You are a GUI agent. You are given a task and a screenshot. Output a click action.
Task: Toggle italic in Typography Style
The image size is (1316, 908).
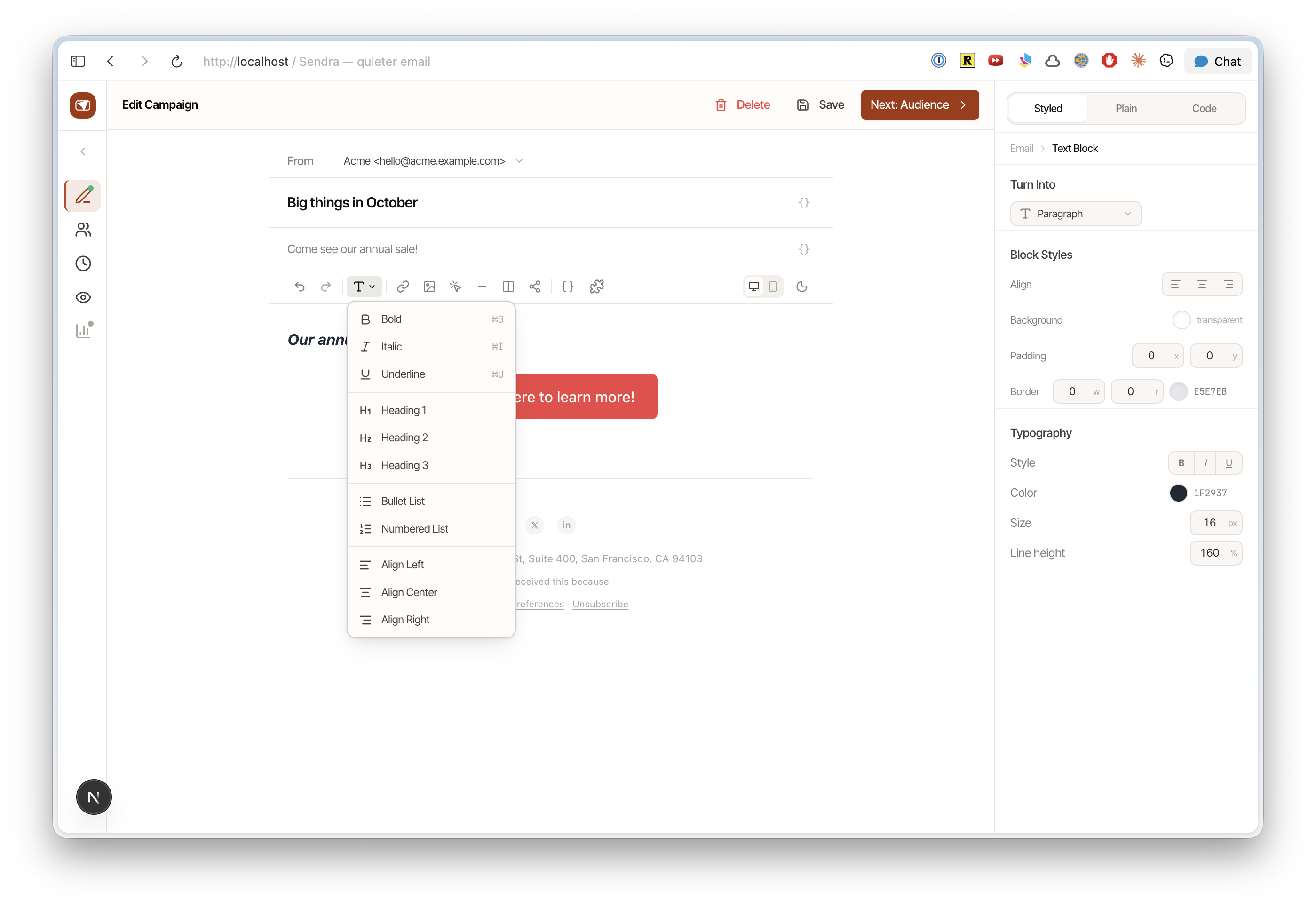point(1205,463)
